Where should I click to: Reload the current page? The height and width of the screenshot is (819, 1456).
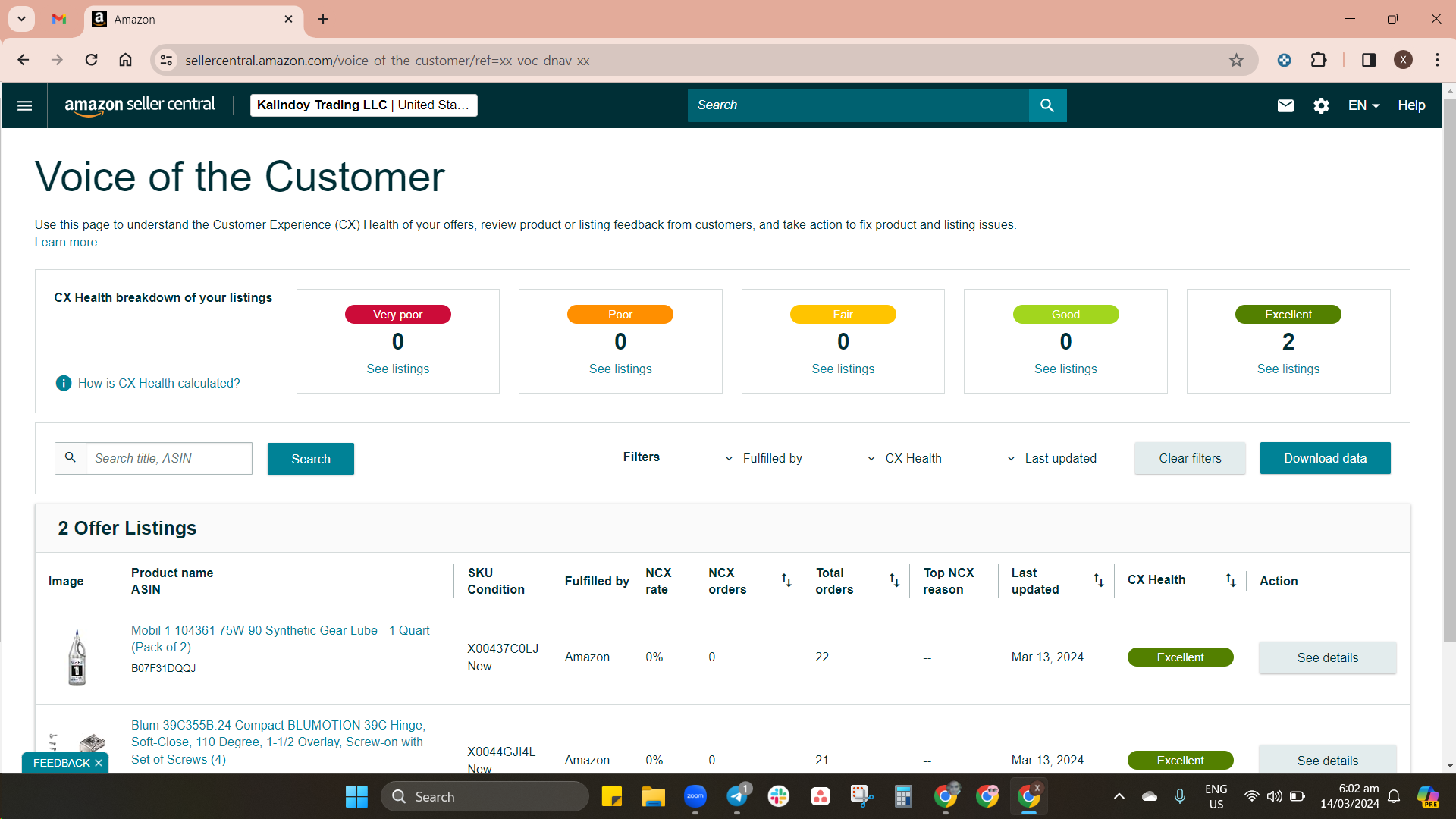coord(91,60)
